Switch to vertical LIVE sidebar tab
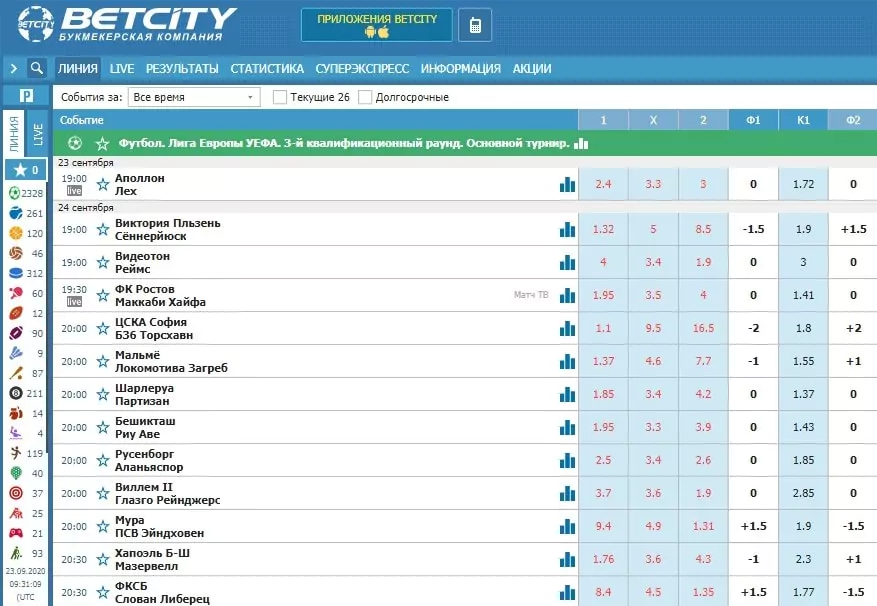The width and height of the screenshot is (877, 606). click(38, 134)
